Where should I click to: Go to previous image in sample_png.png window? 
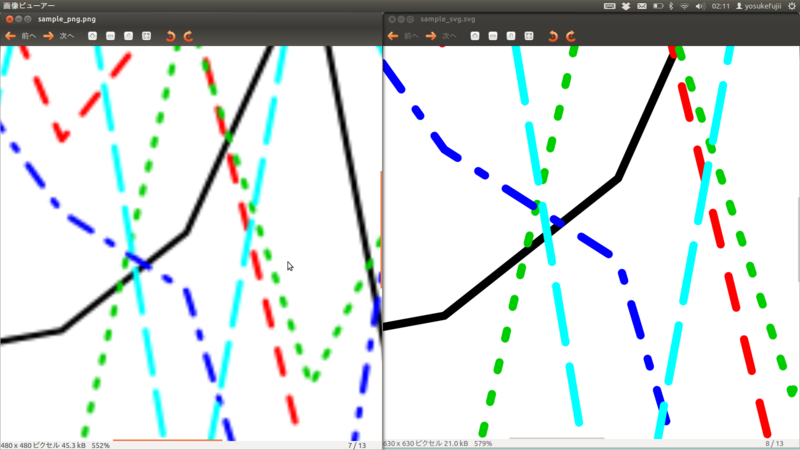click(10, 36)
